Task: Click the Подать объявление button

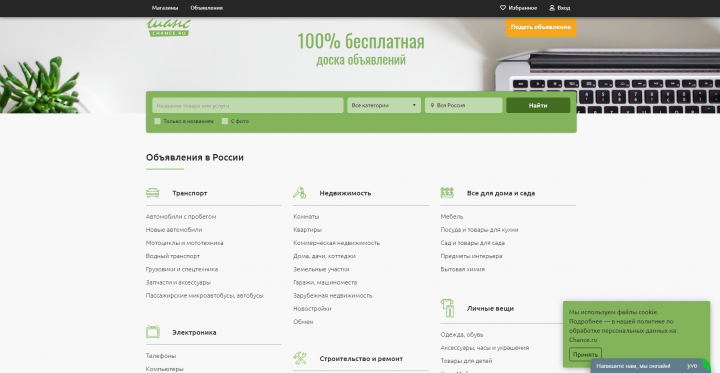Action: (x=541, y=27)
